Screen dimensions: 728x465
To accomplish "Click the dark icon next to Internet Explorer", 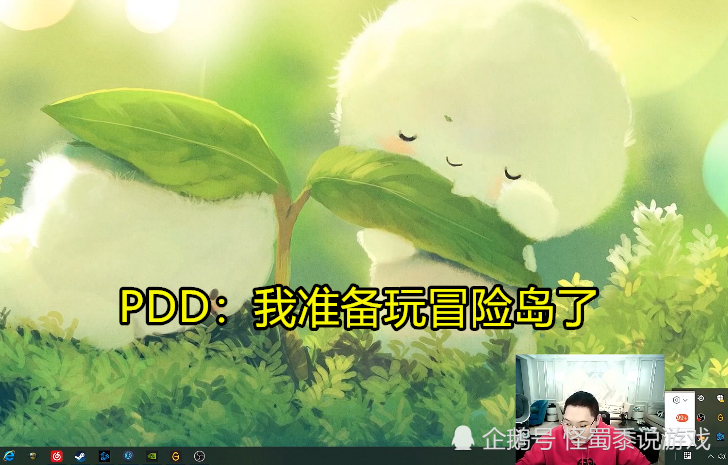I will (x=33, y=456).
